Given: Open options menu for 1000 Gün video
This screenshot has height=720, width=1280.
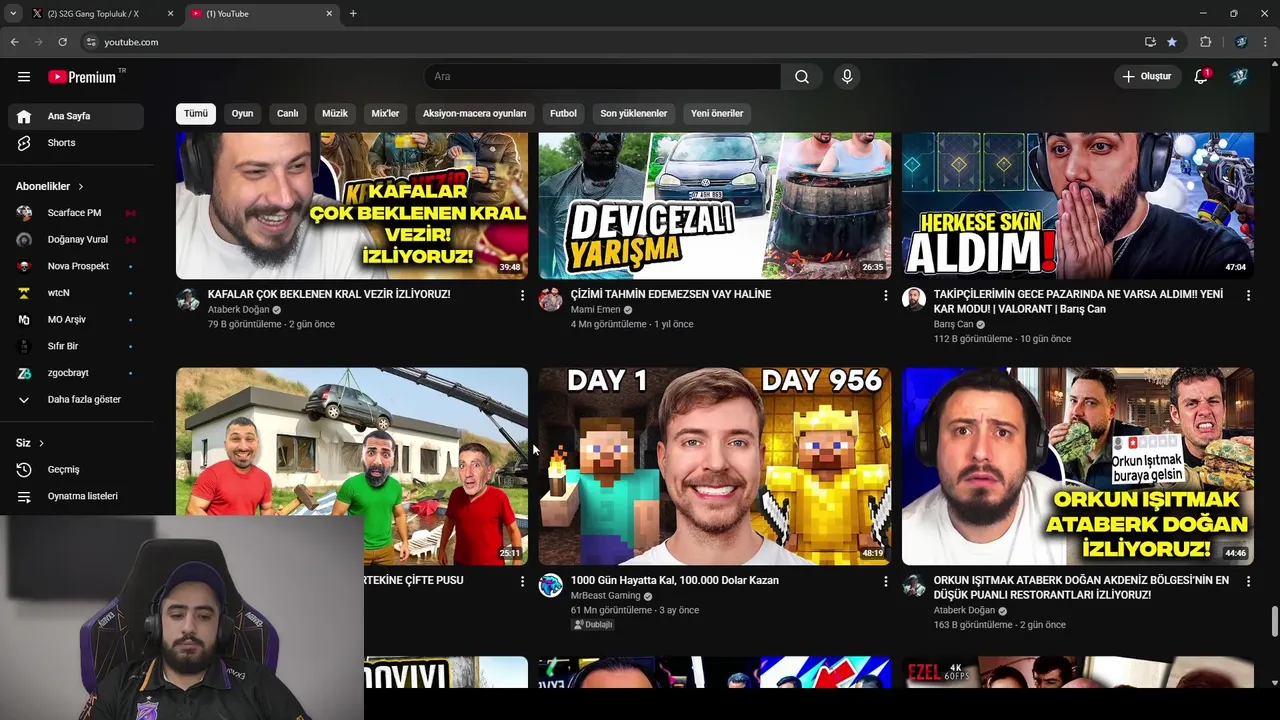Looking at the screenshot, I should (885, 581).
